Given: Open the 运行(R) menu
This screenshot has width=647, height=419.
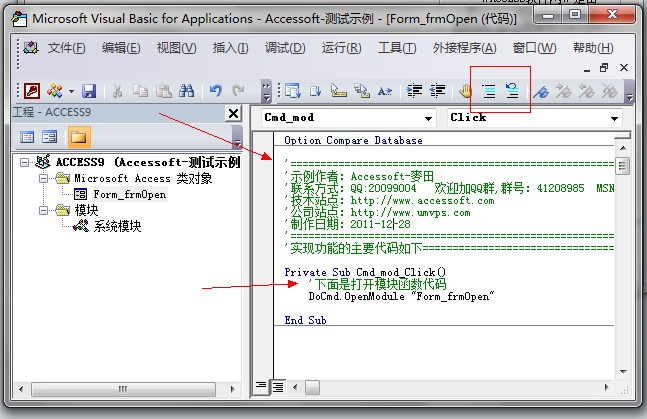Looking at the screenshot, I should 341,48.
